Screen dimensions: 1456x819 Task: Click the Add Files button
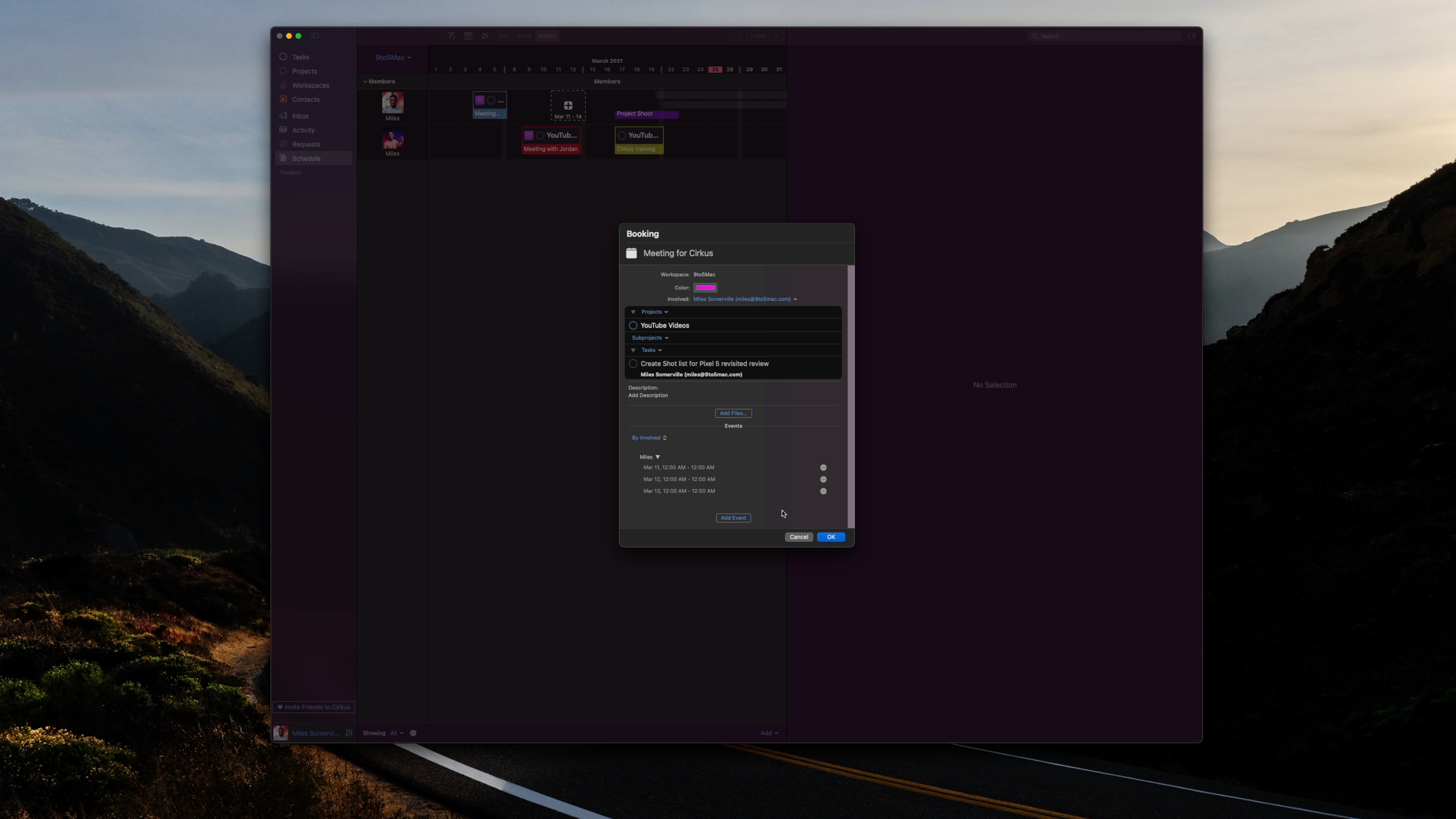733,413
